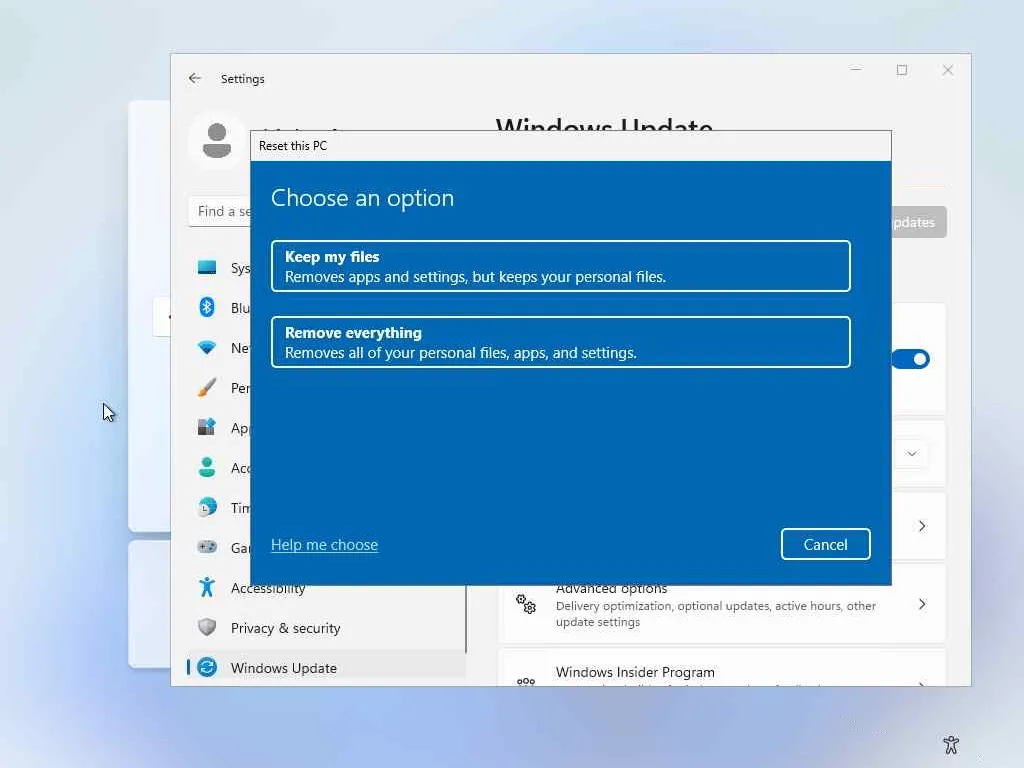Click the desktop accessibility figure icon
The width and height of the screenshot is (1024, 768).
pyautogui.click(x=951, y=744)
